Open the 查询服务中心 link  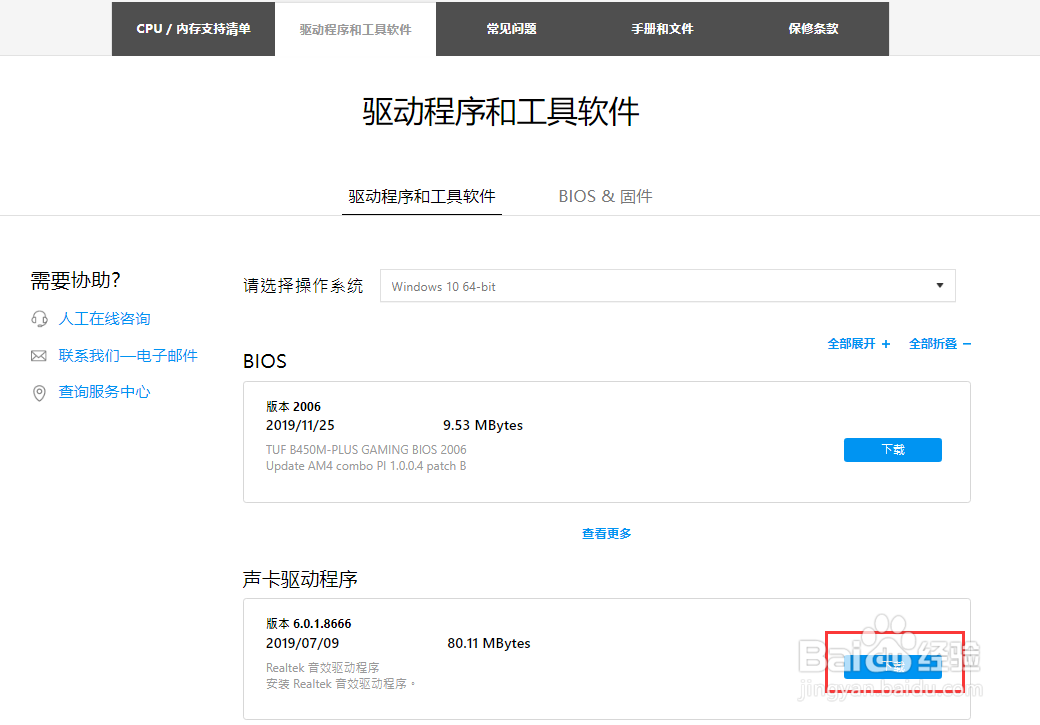point(104,391)
